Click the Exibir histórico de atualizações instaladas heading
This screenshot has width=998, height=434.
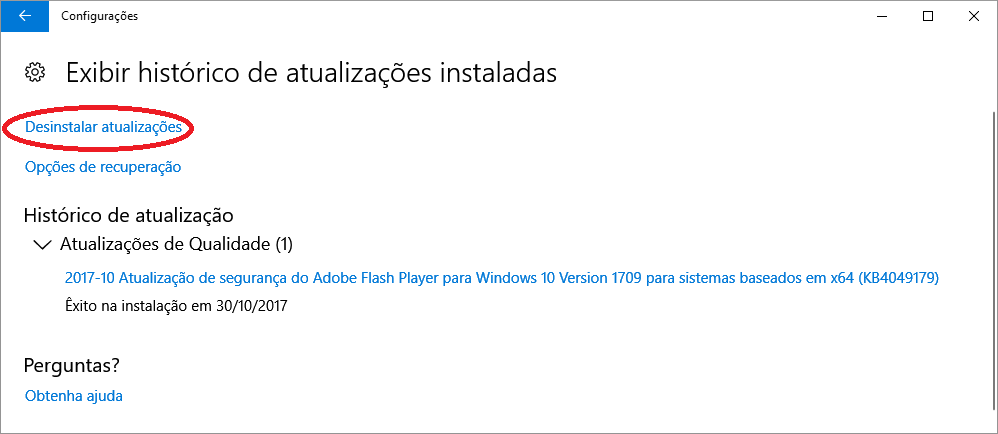pos(311,73)
